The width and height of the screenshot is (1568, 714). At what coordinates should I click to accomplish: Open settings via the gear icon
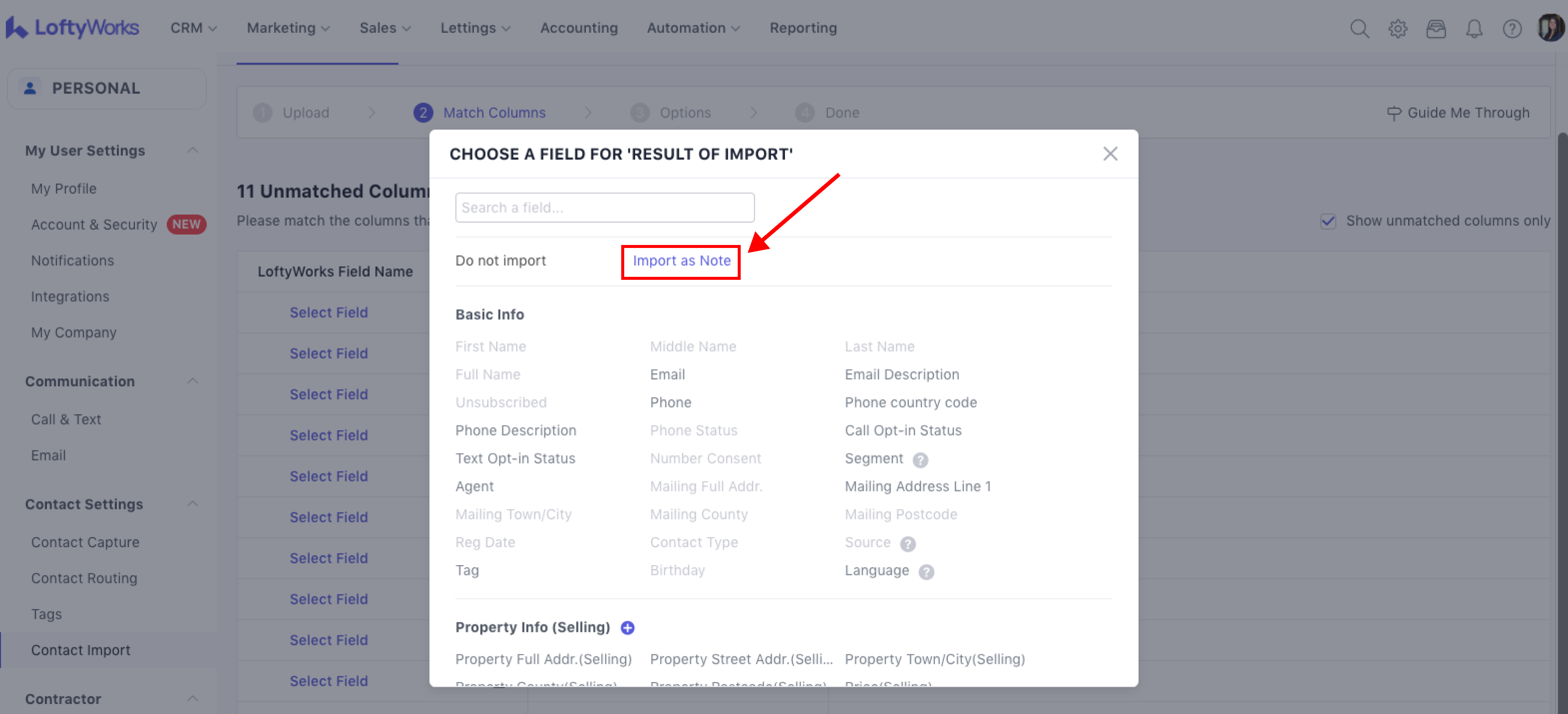1398,28
